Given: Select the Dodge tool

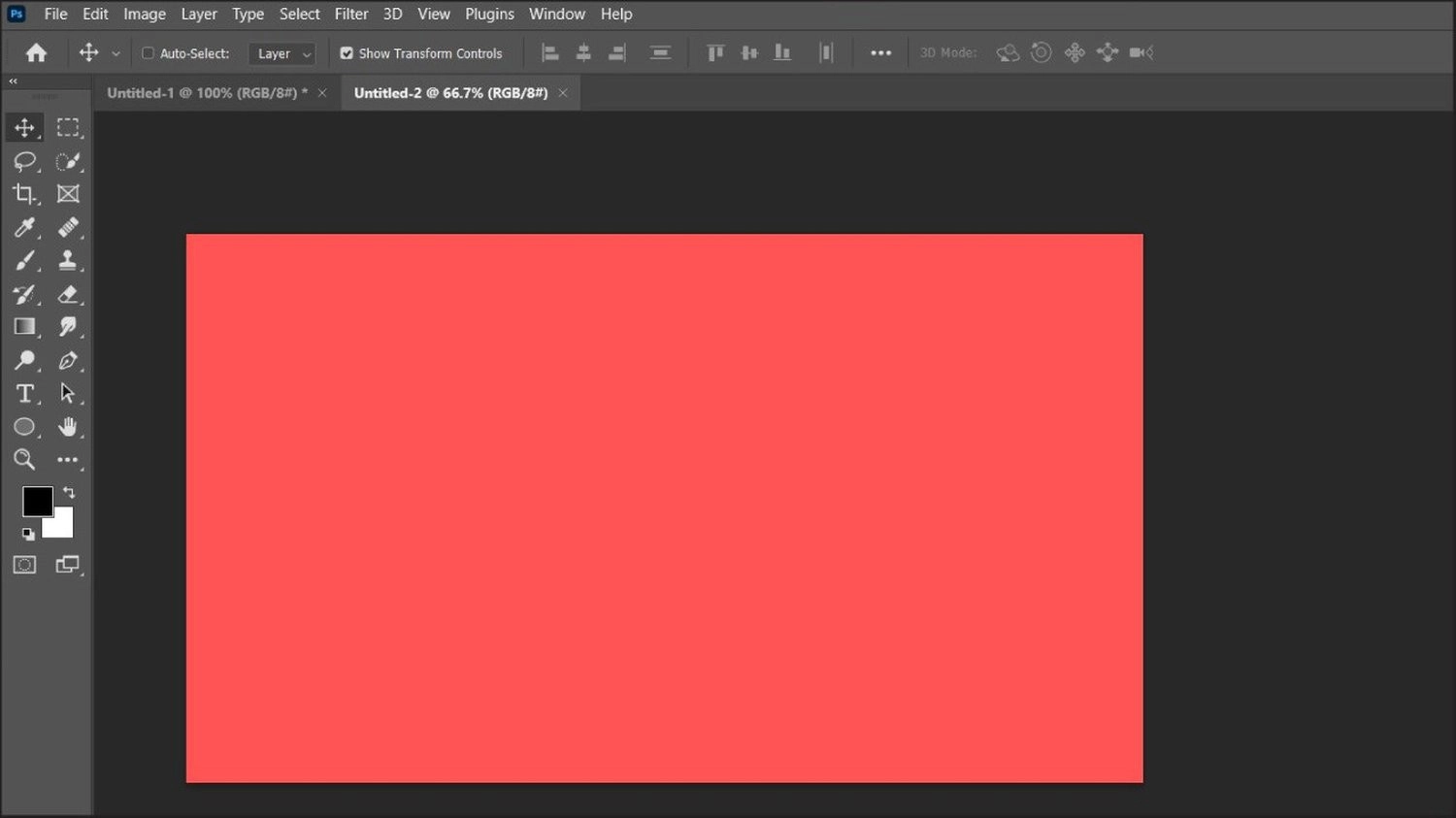Looking at the screenshot, I should (24, 360).
